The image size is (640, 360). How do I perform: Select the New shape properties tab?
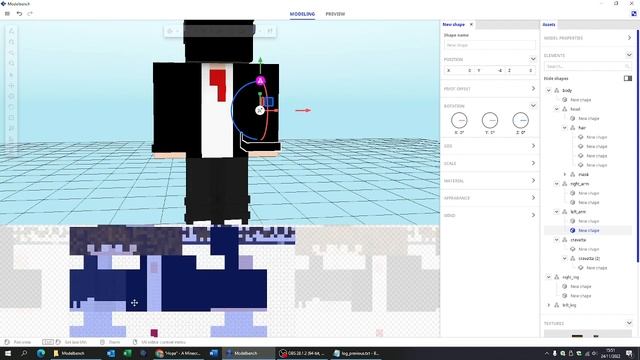(x=453, y=24)
